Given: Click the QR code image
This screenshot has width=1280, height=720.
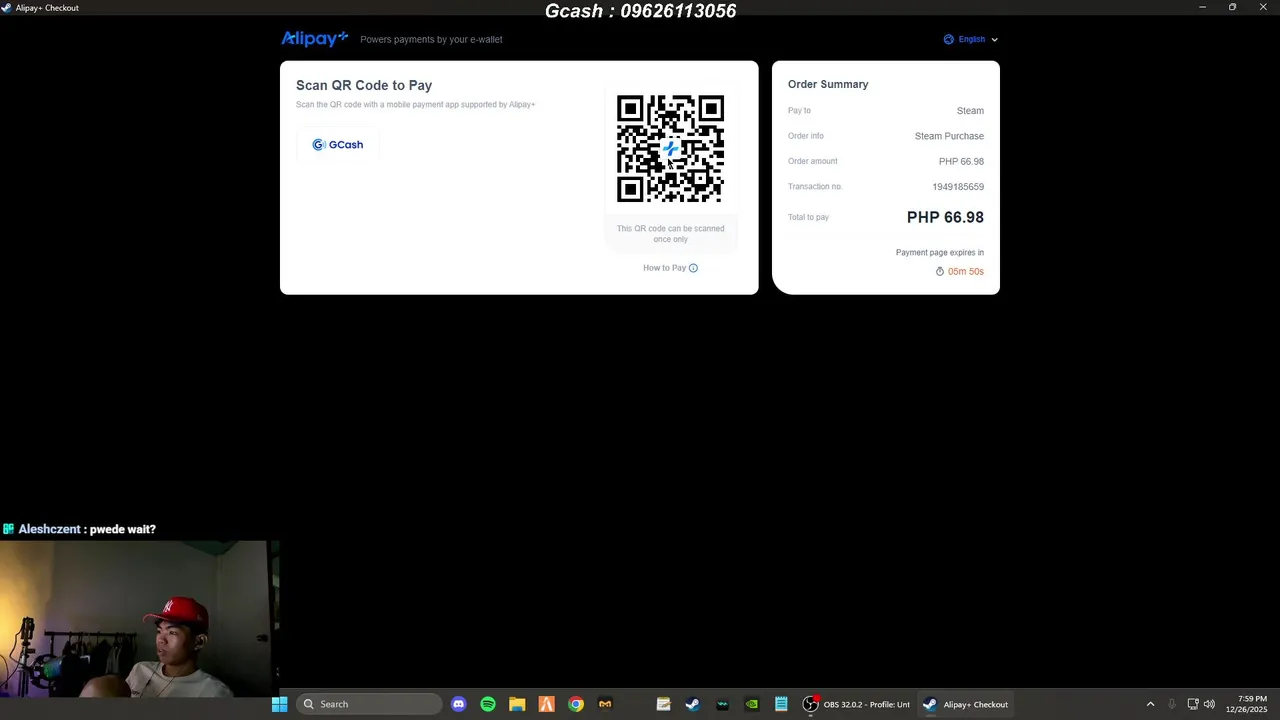Looking at the screenshot, I should point(670,149).
